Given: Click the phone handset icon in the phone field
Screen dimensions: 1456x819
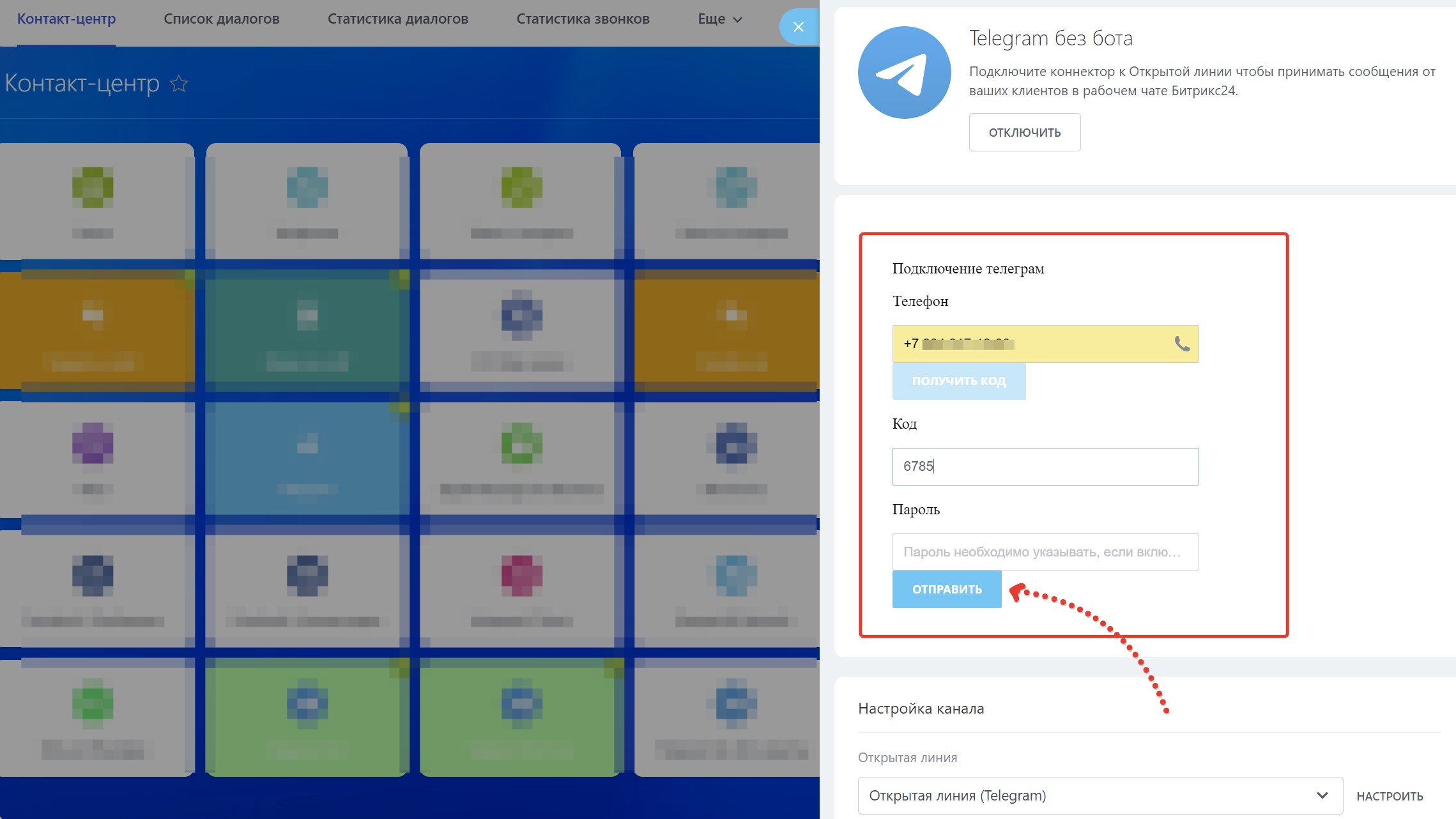Looking at the screenshot, I should click(1182, 344).
